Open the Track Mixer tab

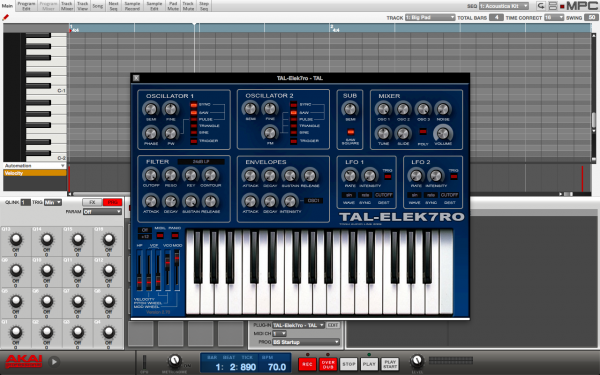pyautogui.click(x=67, y=6)
